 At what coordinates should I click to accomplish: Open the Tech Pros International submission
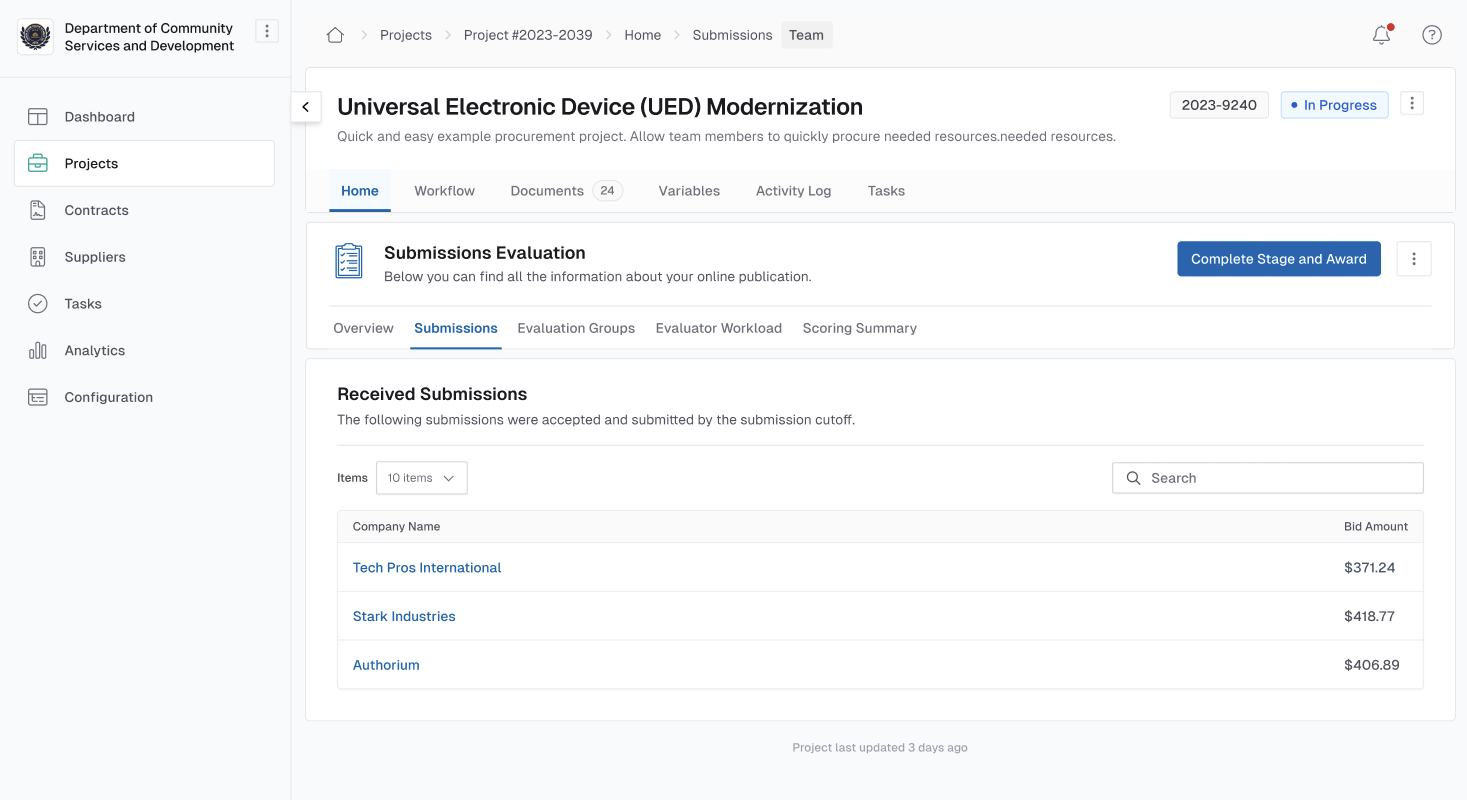click(x=427, y=568)
